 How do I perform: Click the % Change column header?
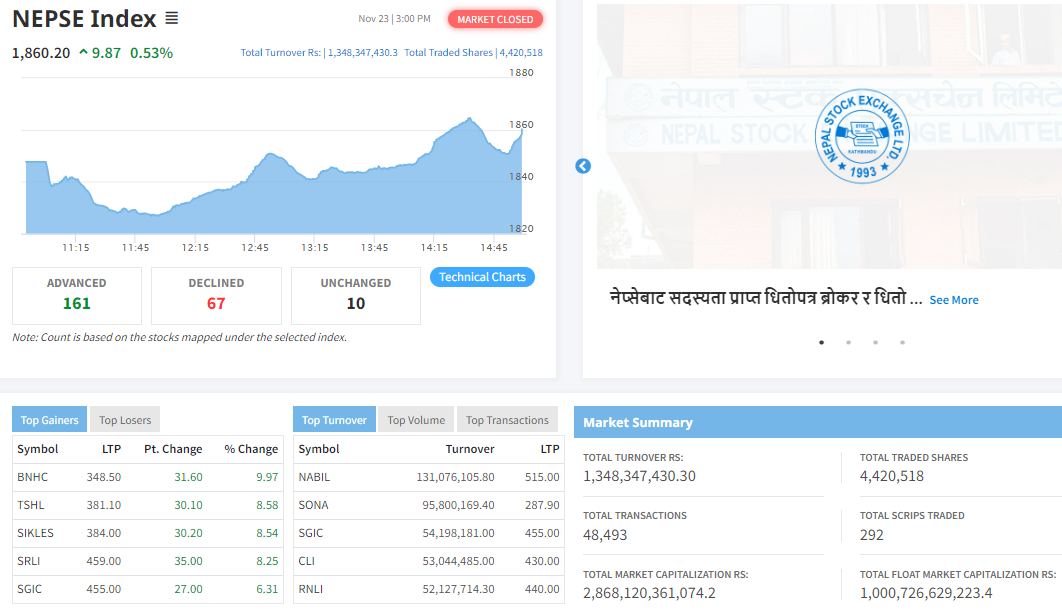pos(251,449)
